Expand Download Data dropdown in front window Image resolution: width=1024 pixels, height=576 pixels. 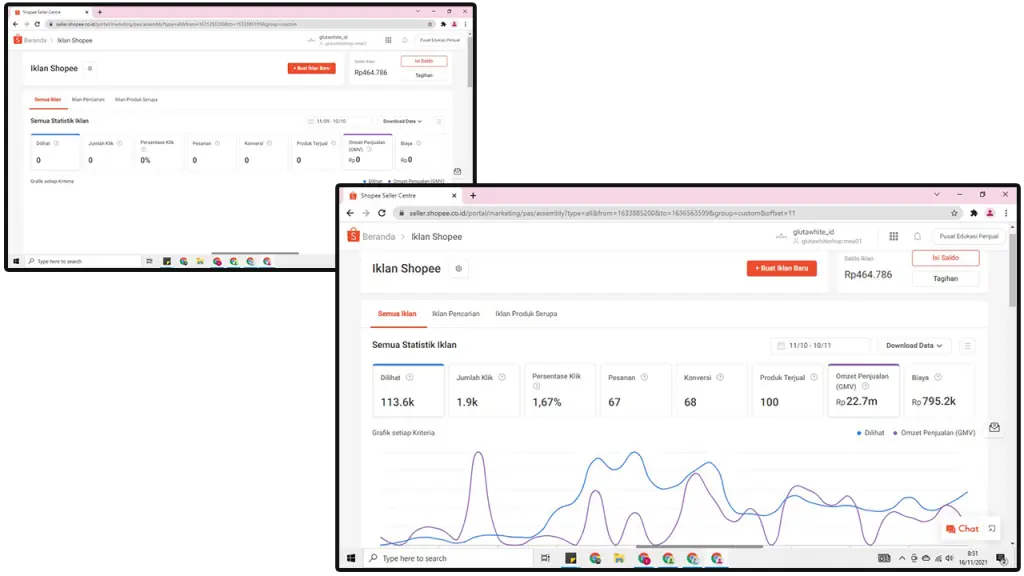[x=914, y=345]
